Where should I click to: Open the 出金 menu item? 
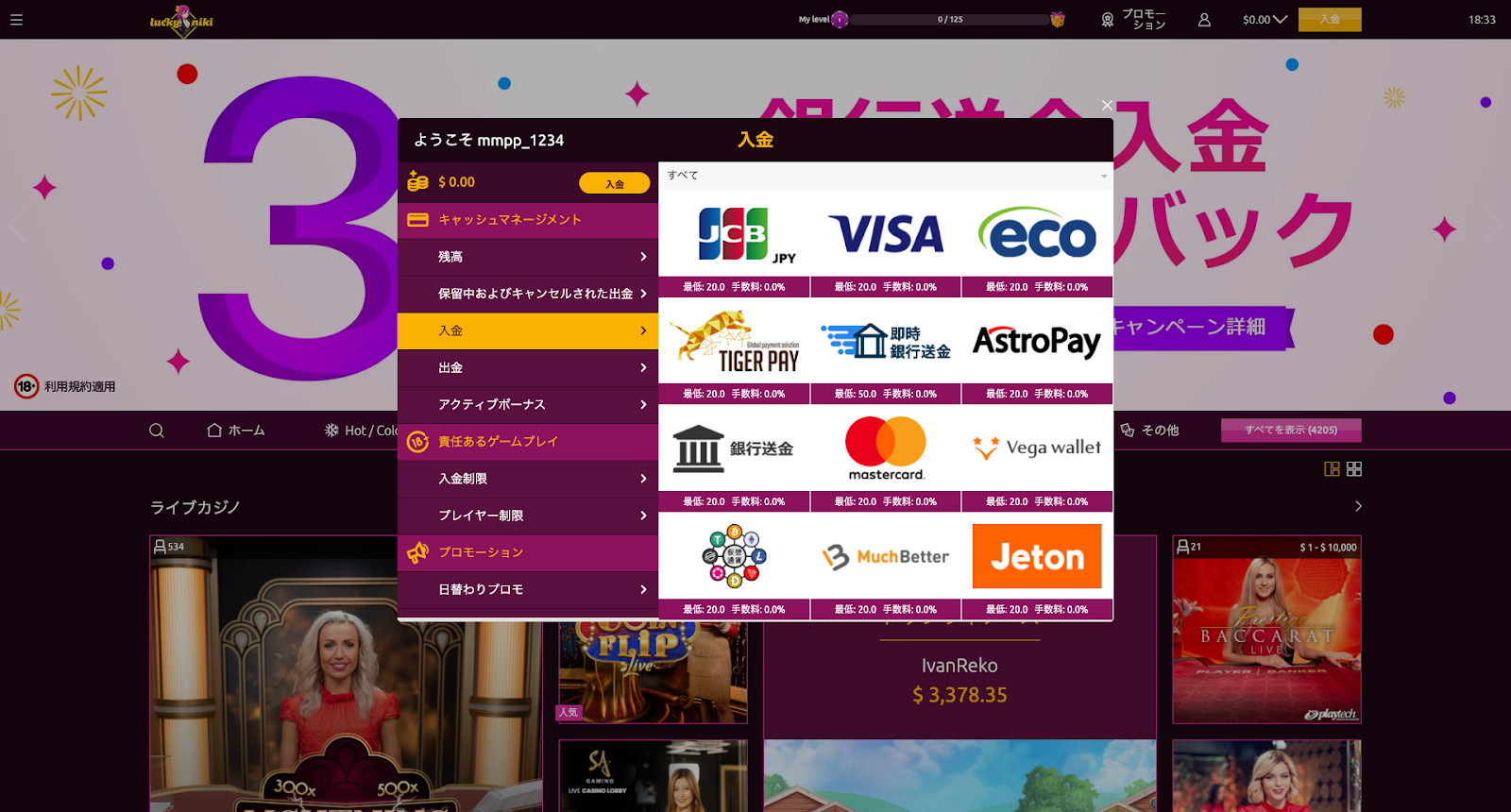(528, 367)
